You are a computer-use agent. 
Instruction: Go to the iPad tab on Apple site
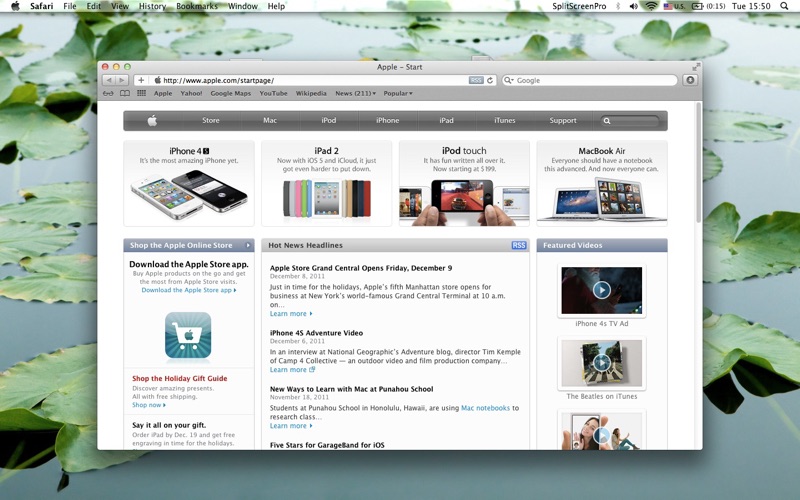pos(446,120)
